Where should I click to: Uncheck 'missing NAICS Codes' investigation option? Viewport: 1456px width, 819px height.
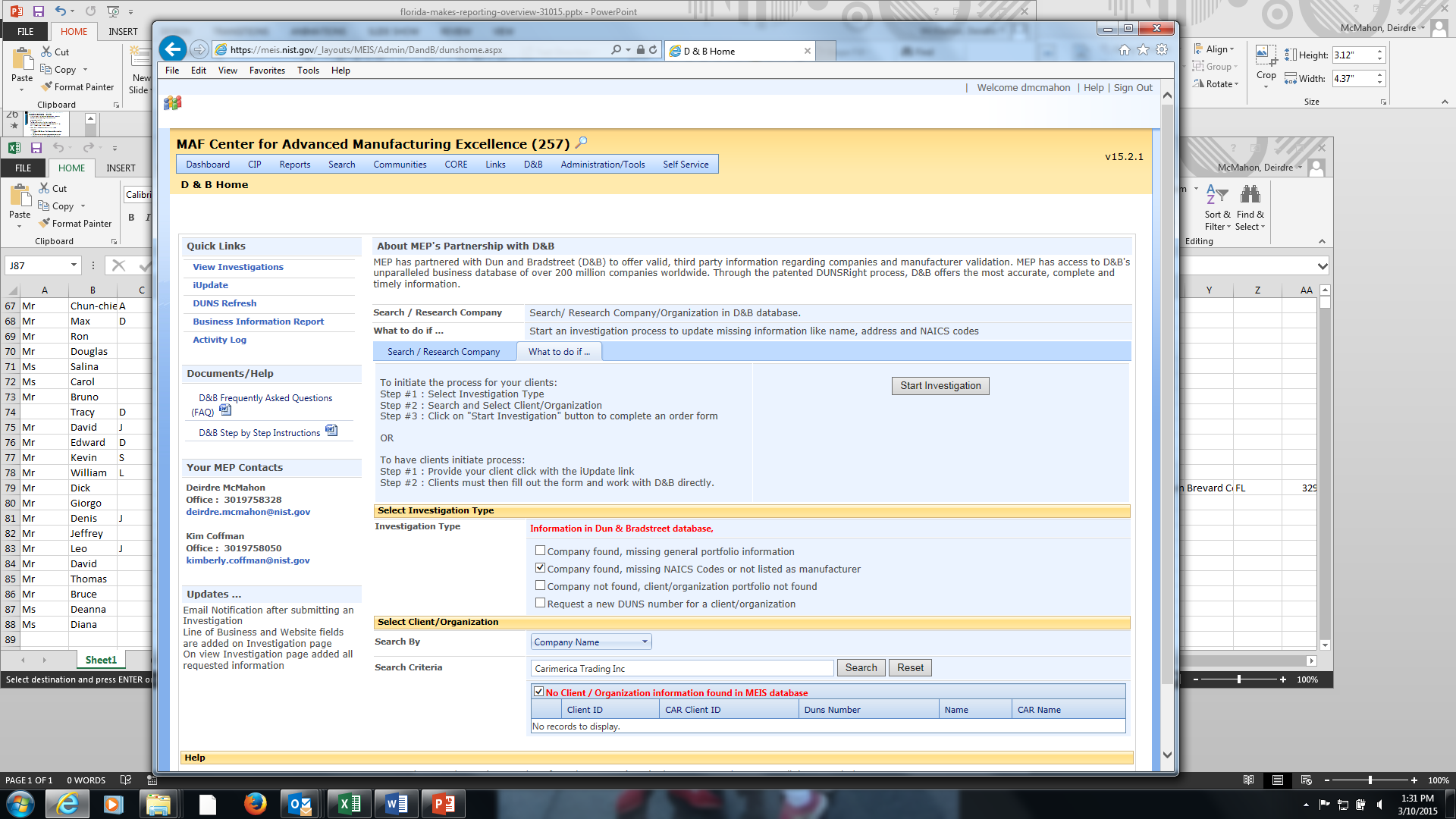coord(540,568)
